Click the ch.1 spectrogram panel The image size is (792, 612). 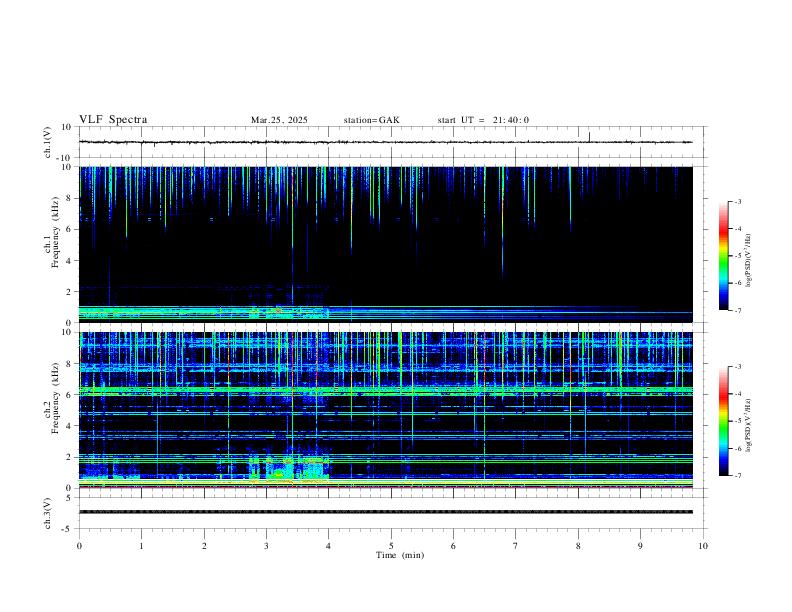coord(386,244)
